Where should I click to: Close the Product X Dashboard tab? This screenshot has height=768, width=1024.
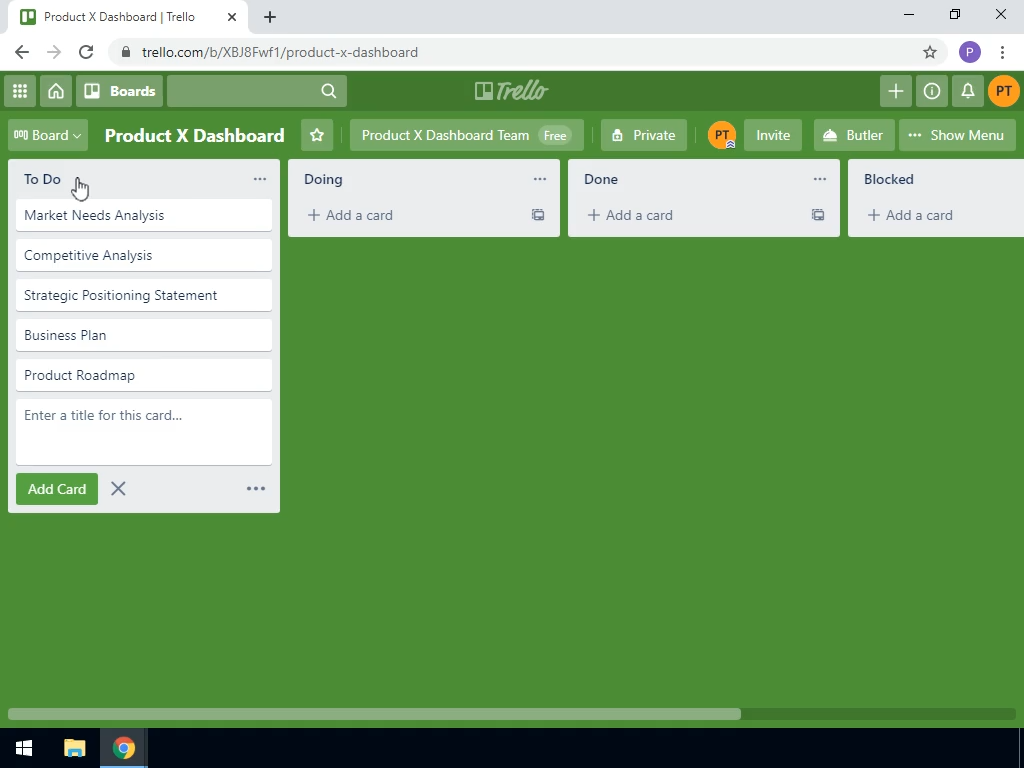tap(232, 17)
